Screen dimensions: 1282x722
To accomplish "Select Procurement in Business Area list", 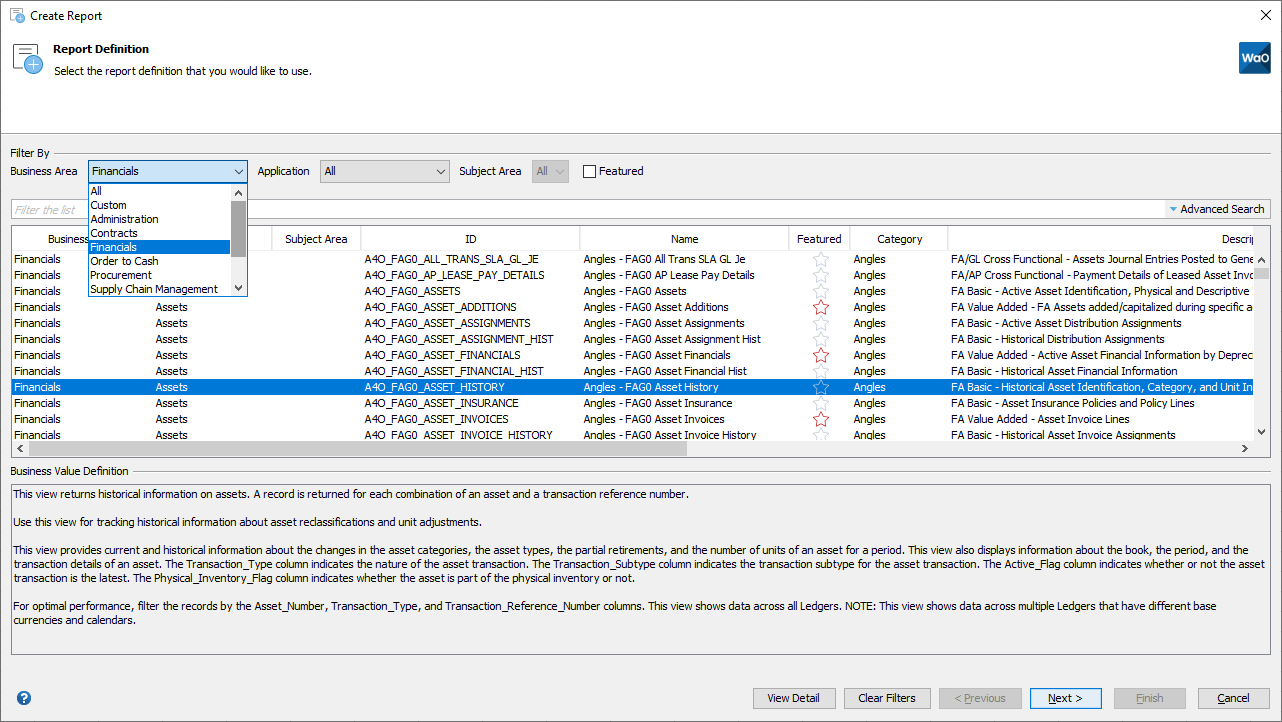I will point(121,275).
